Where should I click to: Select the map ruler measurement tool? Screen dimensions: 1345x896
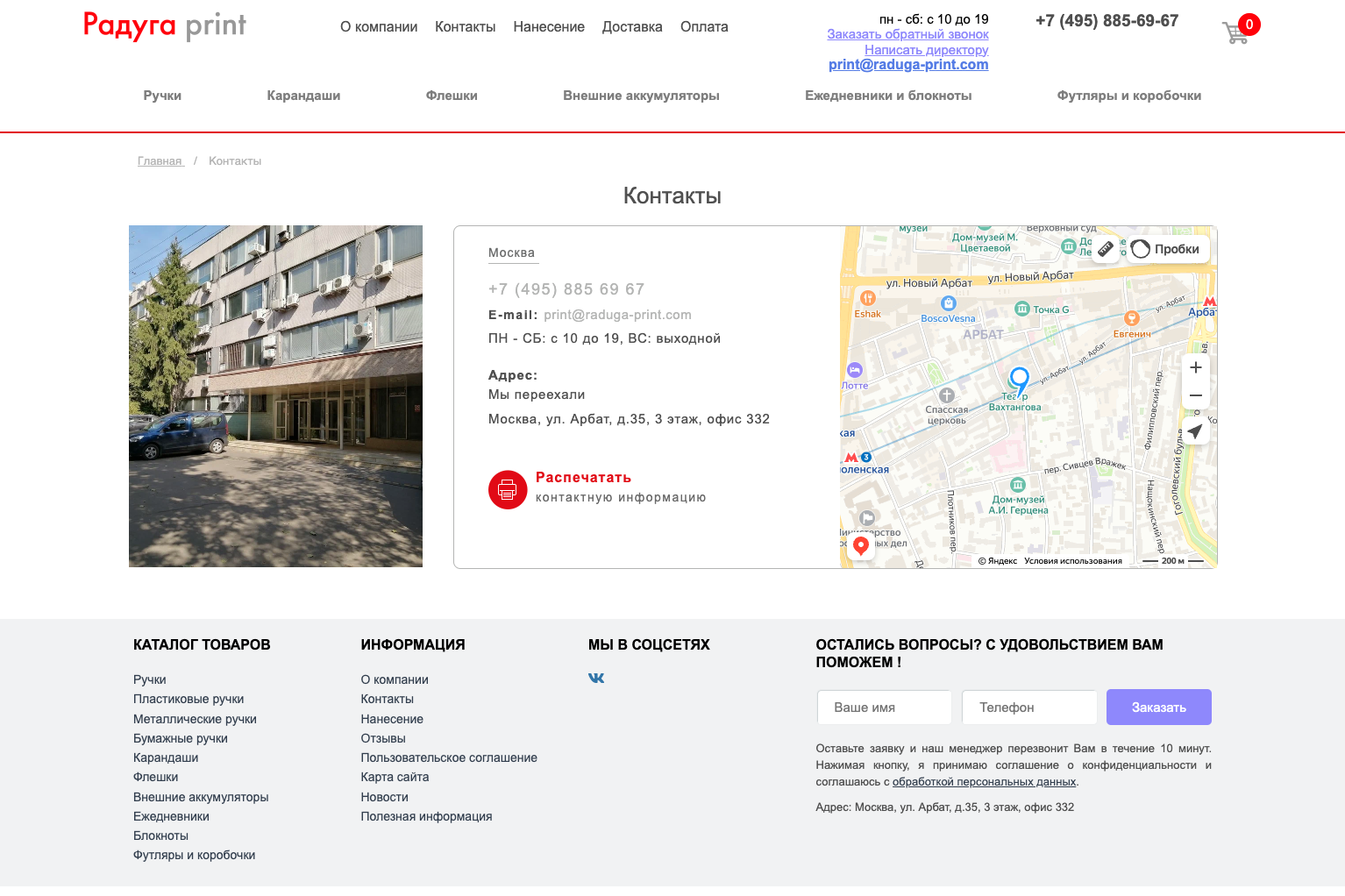click(x=1106, y=249)
